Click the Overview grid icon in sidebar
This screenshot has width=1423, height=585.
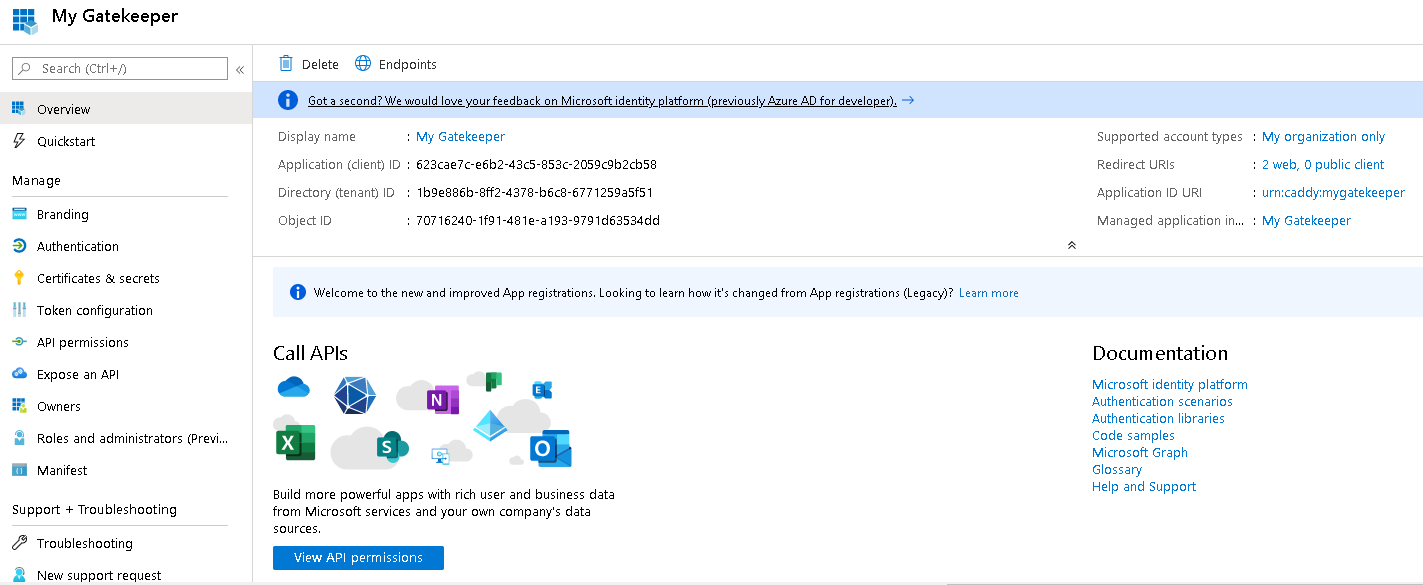(x=18, y=109)
